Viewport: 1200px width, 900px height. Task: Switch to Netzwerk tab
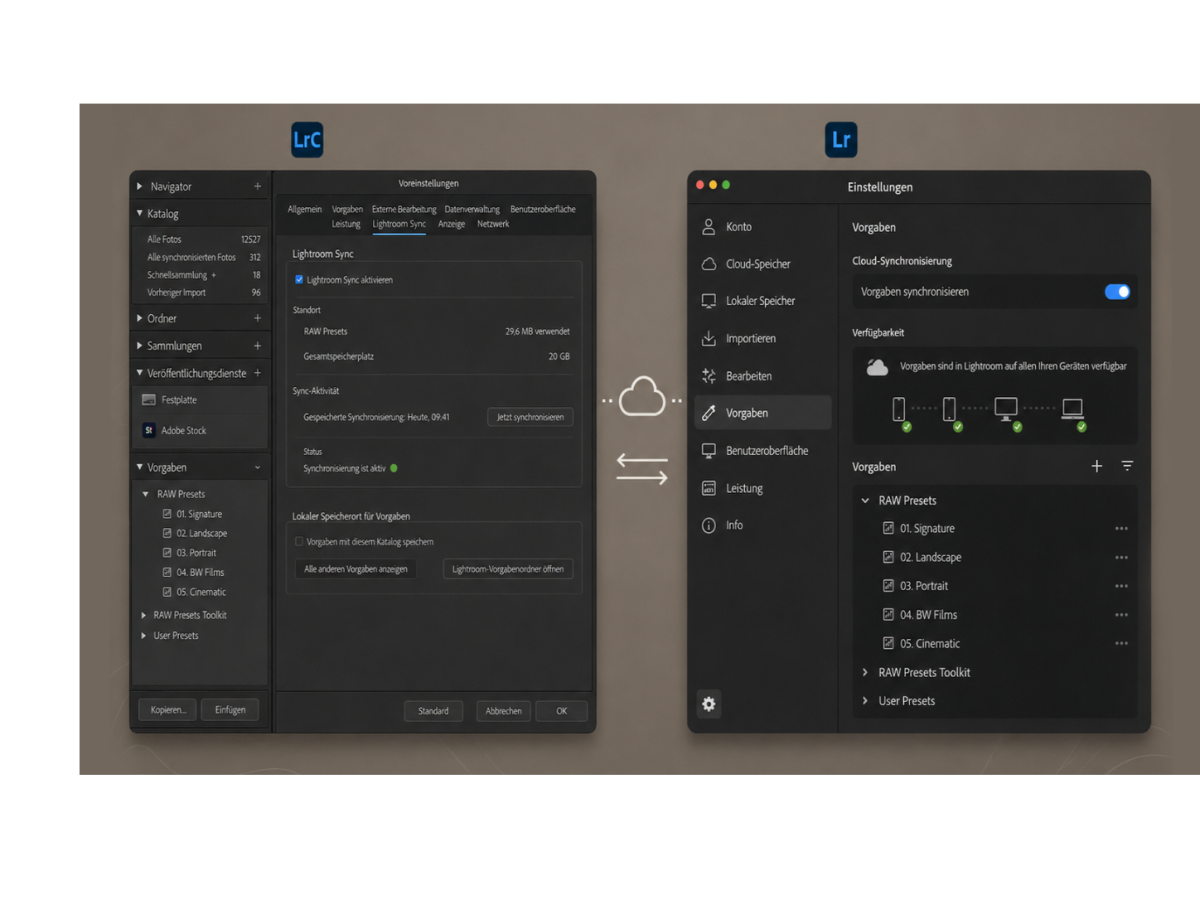click(493, 224)
